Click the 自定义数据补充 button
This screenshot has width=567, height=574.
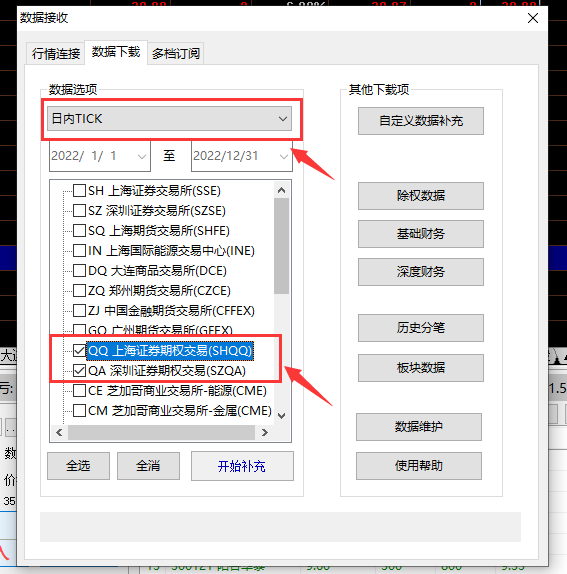coord(421,121)
